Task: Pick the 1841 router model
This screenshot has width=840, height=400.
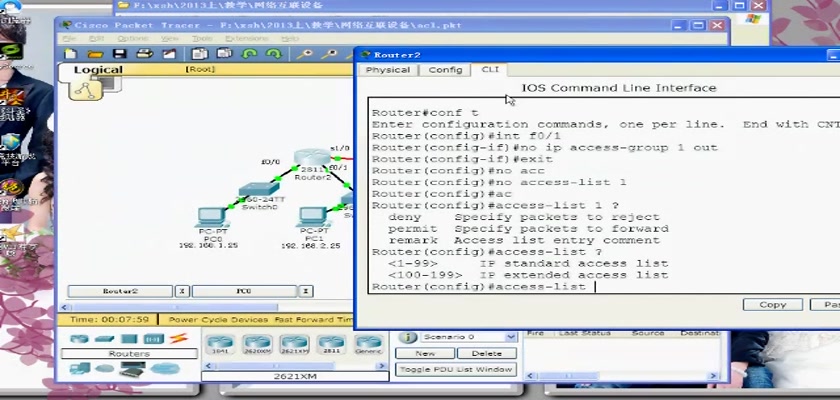Action: tap(221, 344)
